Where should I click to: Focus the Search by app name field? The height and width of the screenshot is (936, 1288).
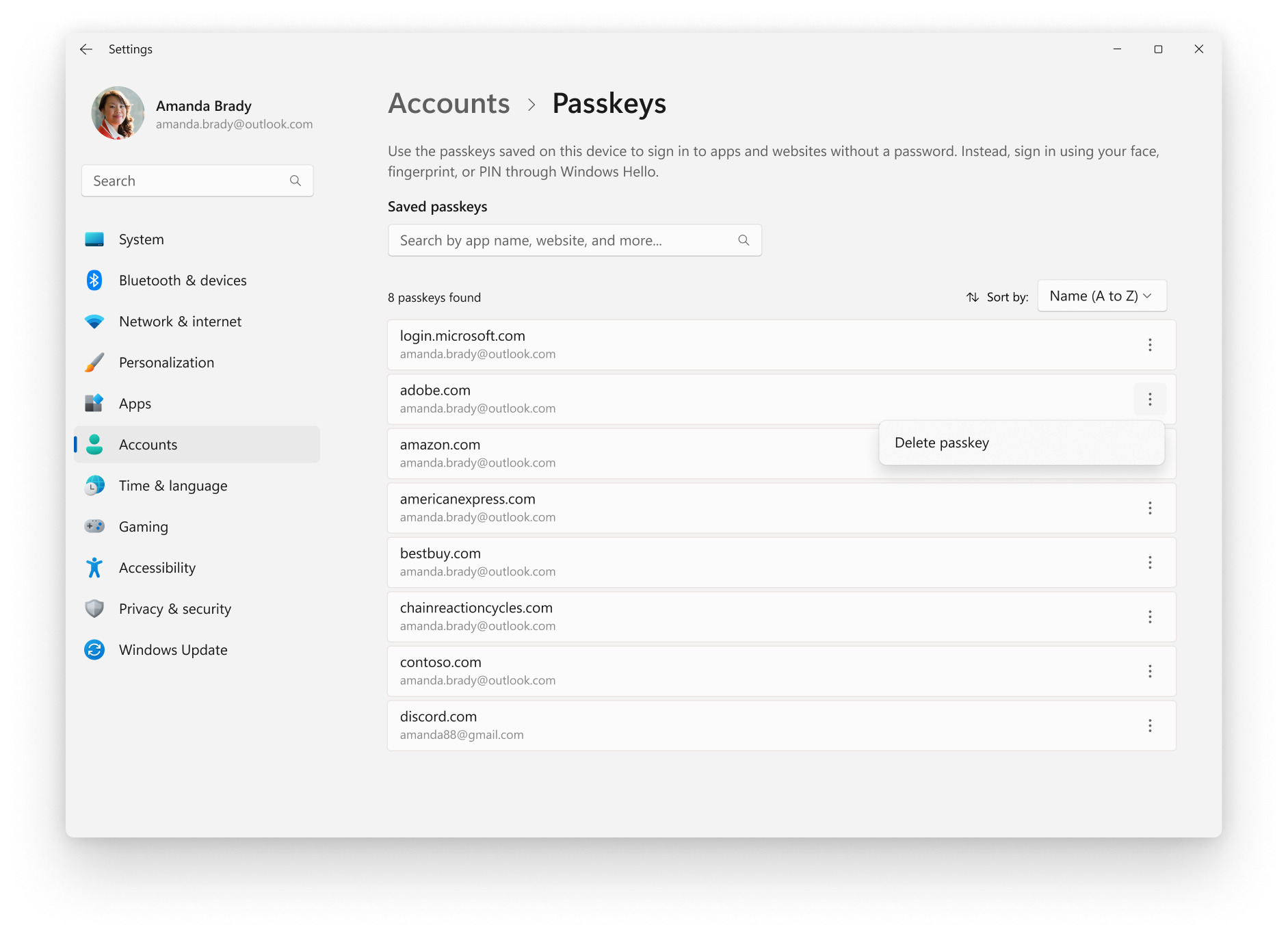tap(575, 240)
